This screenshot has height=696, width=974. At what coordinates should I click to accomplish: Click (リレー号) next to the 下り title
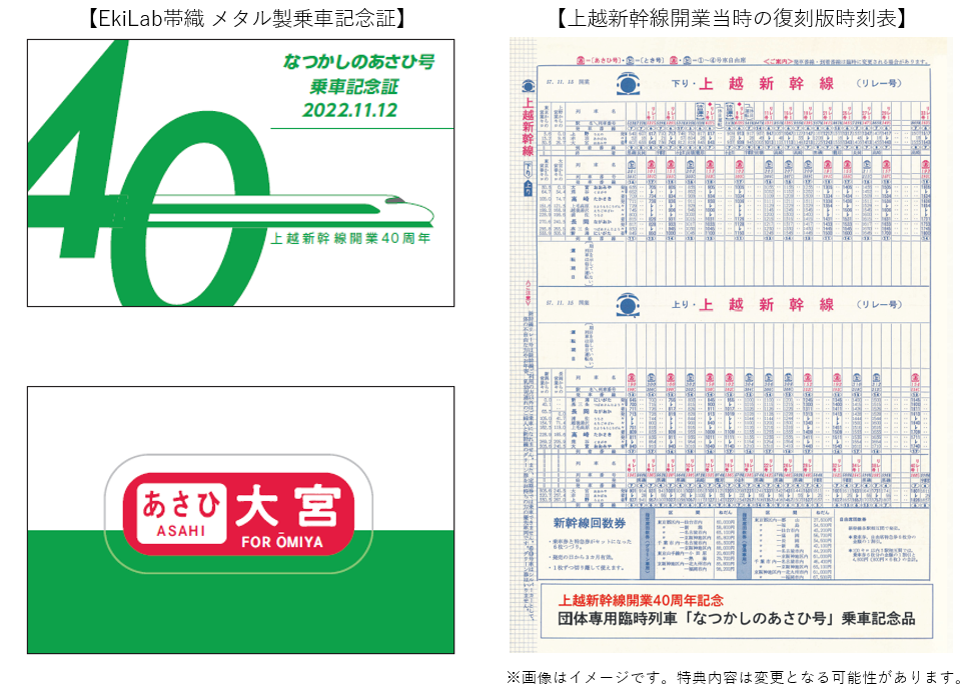click(879, 83)
